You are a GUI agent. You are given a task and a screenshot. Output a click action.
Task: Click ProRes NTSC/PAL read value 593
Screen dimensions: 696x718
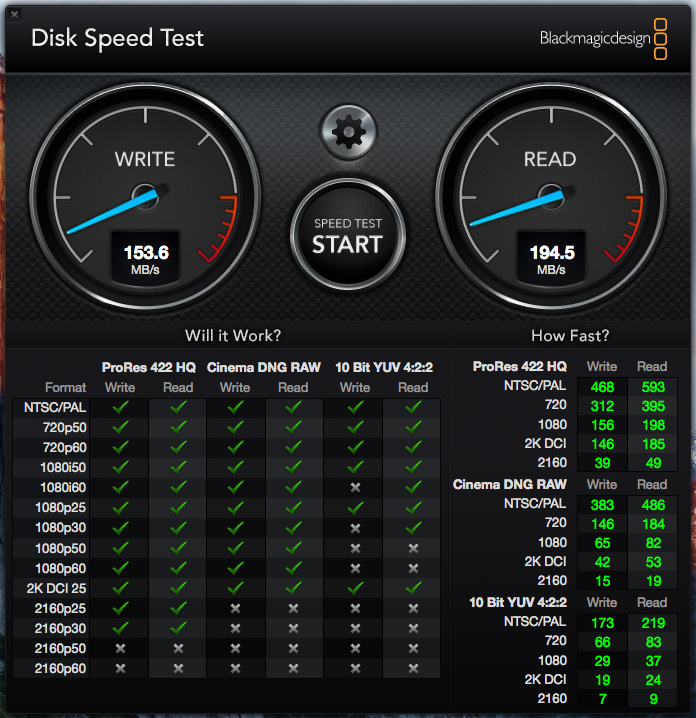point(653,387)
